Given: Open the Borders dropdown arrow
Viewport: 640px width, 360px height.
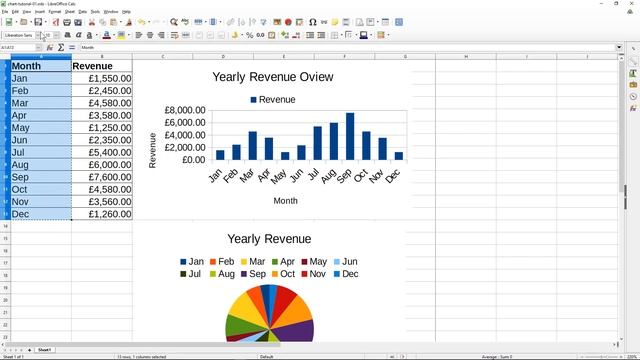Looking at the screenshot, I should pos(342,35).
